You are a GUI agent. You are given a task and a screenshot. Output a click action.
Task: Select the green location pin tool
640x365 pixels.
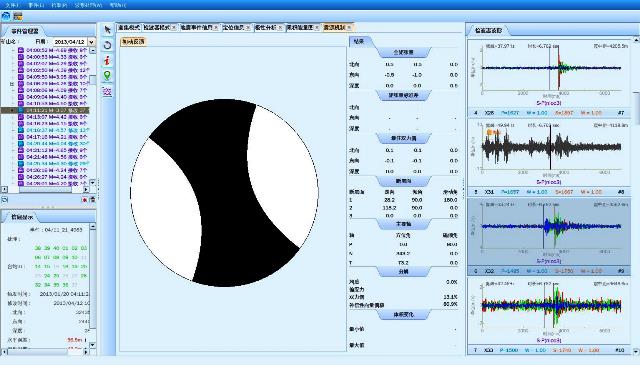coord(107,76)
